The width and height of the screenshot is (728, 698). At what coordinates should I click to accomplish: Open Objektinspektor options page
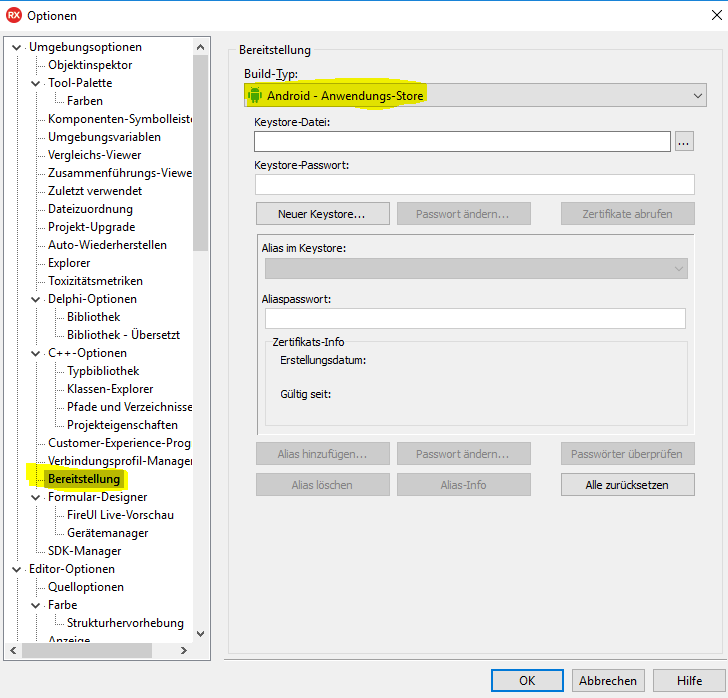click(x=90, y=65)
